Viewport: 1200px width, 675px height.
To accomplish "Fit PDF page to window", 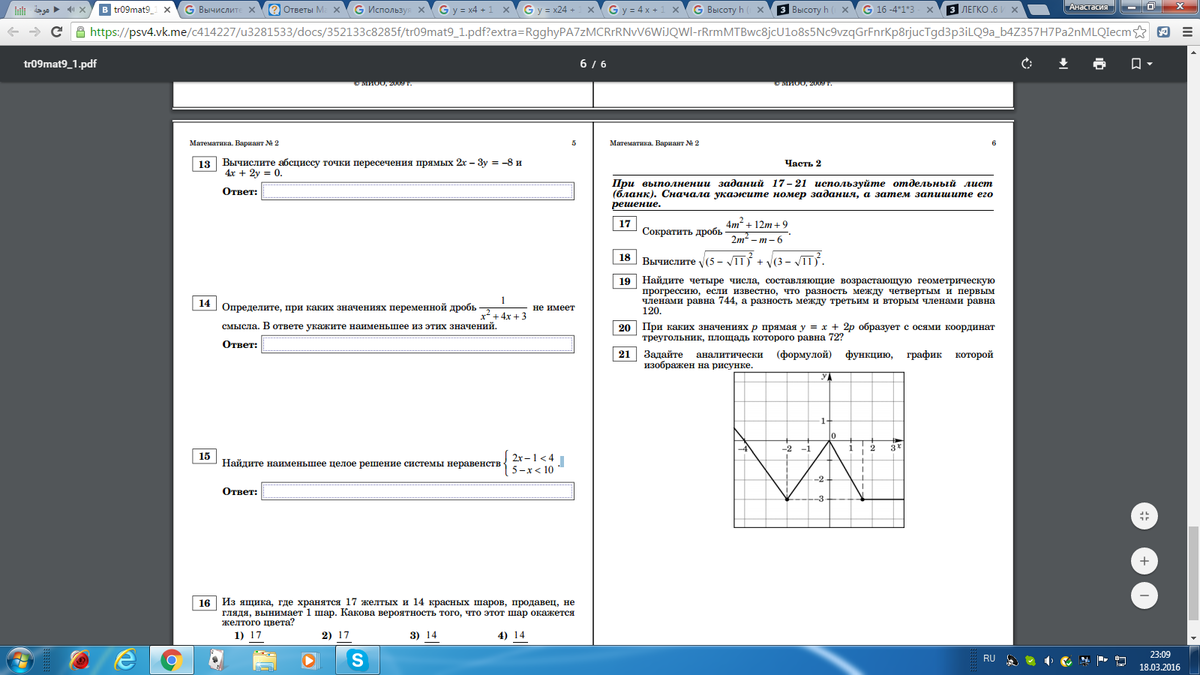I will tap(1146, 517).
